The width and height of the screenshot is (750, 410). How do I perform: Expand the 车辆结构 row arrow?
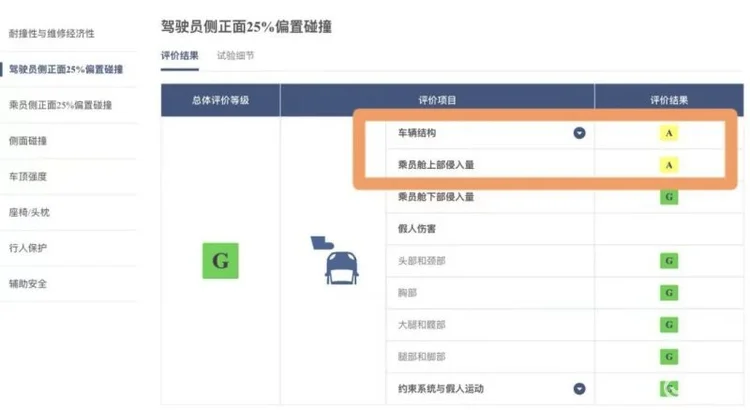coord(579,133)
